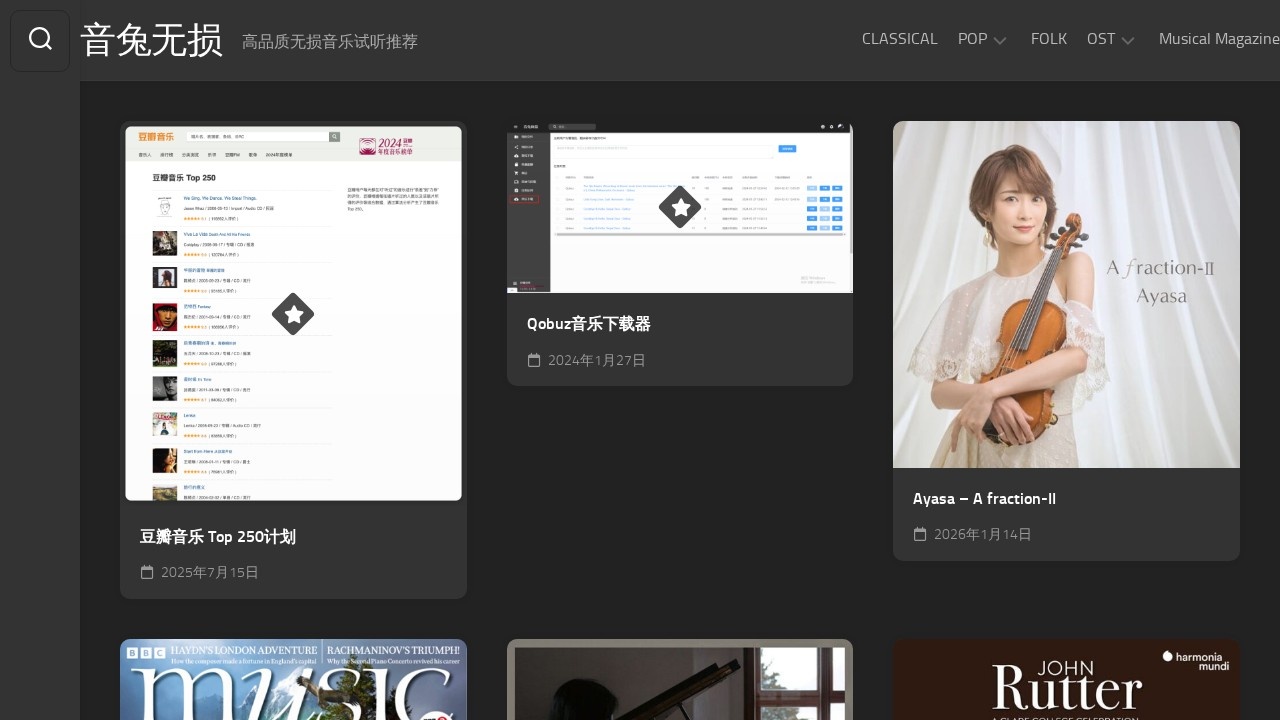The image size is (1280, 720).
Task: Open the search magnifier icon
Action: (x=40, y=40)
